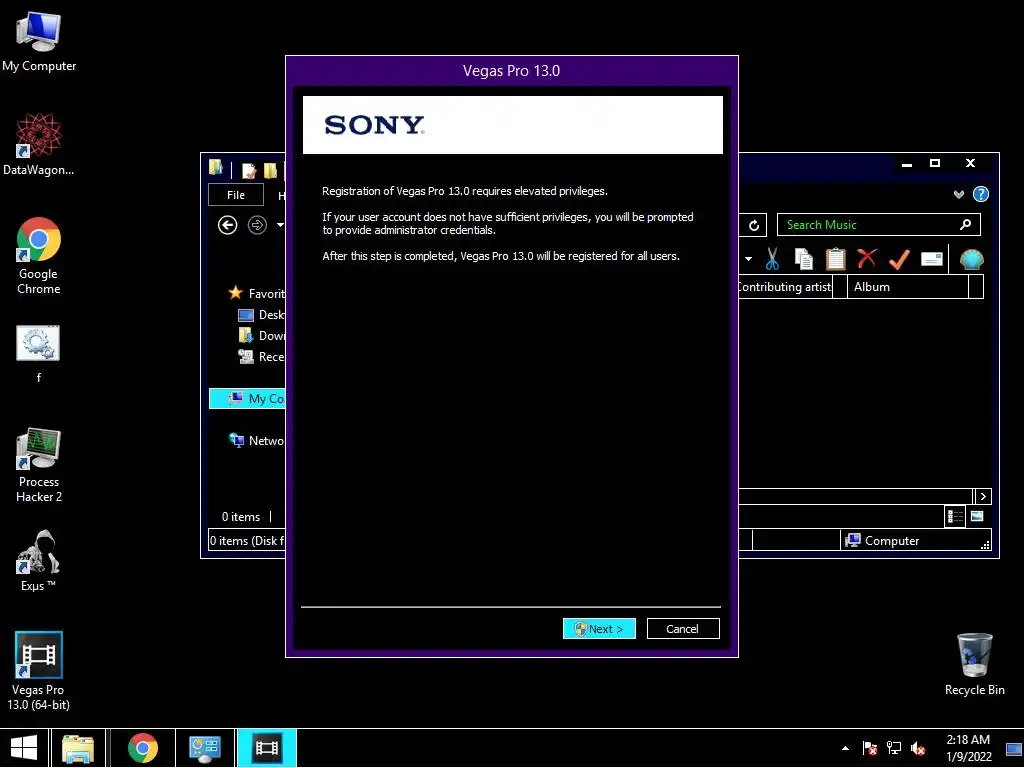Cancel the Vegas Pro 13.0 registration

tap(682, 628)
